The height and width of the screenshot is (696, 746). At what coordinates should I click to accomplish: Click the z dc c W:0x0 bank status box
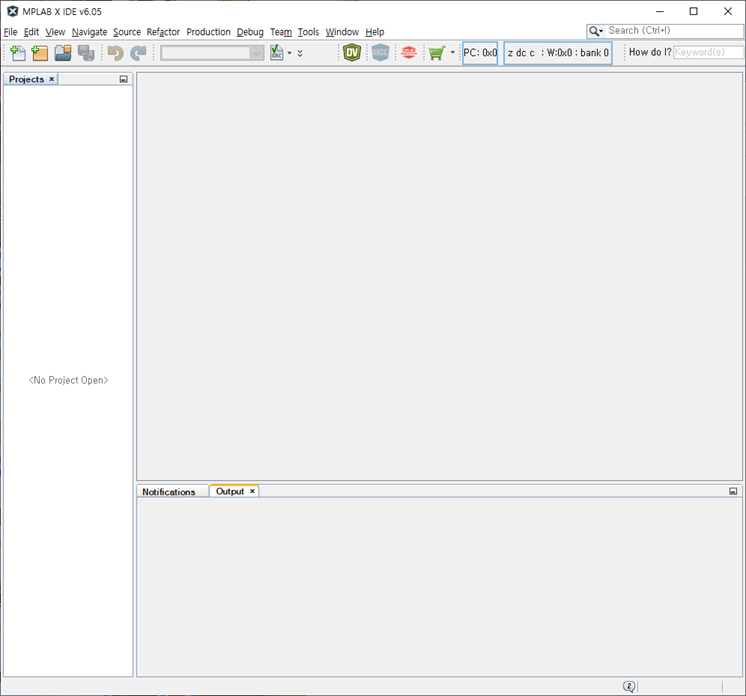[x=558, y=53]
